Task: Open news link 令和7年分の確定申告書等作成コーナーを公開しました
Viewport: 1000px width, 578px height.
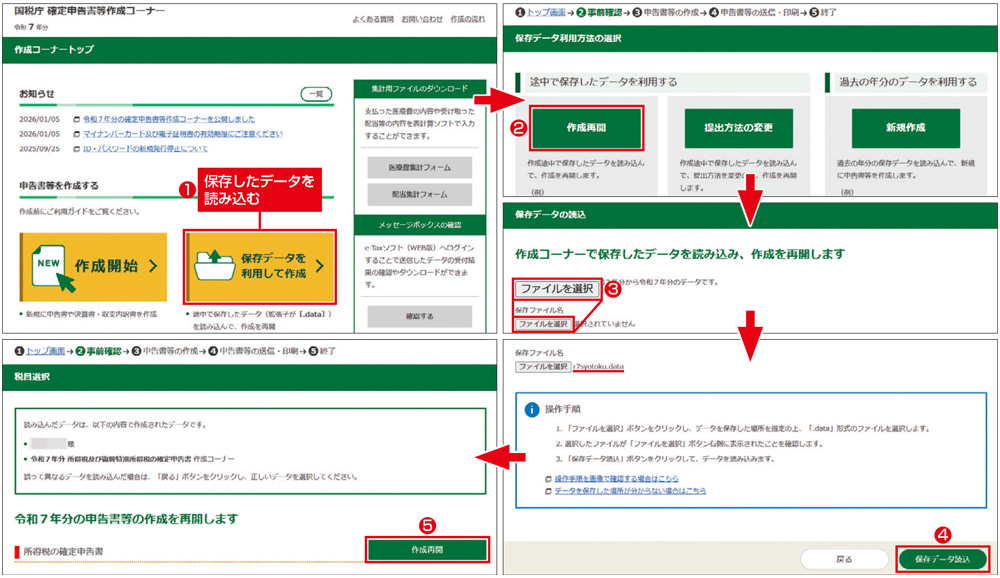Action: click(168, 119)
